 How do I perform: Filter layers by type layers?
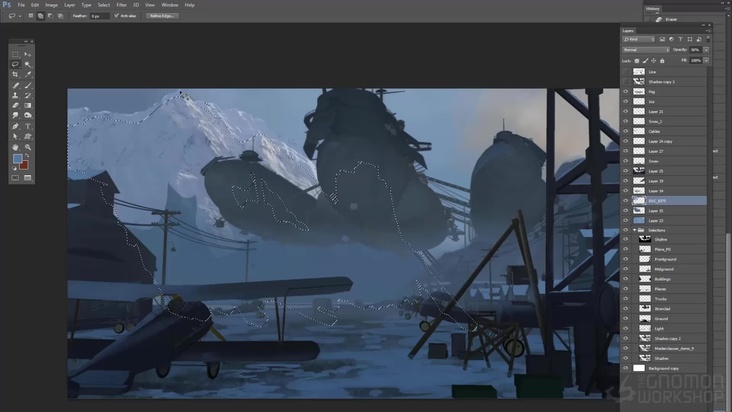point(680,39)
